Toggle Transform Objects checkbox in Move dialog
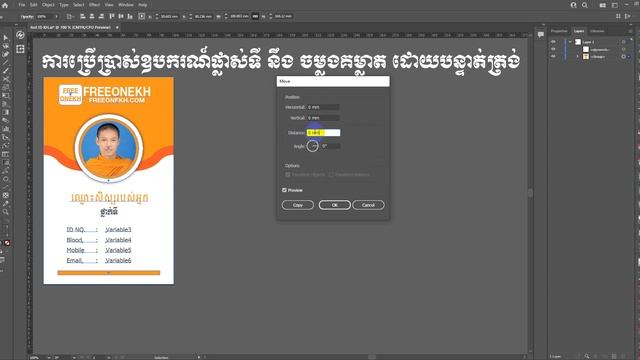640x360 pixels. [288, 174]
